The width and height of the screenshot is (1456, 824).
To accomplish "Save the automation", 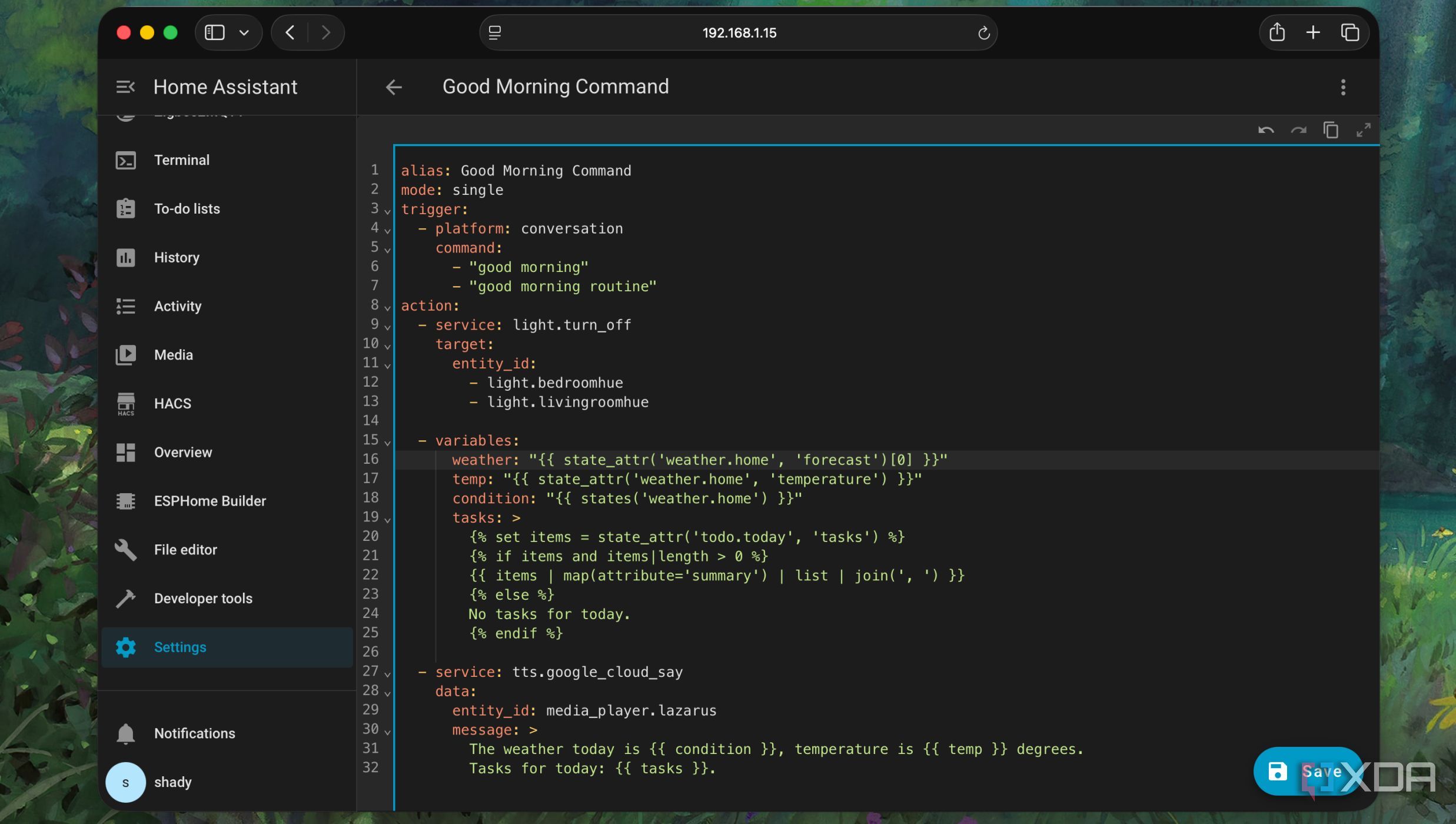I will 1308,772.
